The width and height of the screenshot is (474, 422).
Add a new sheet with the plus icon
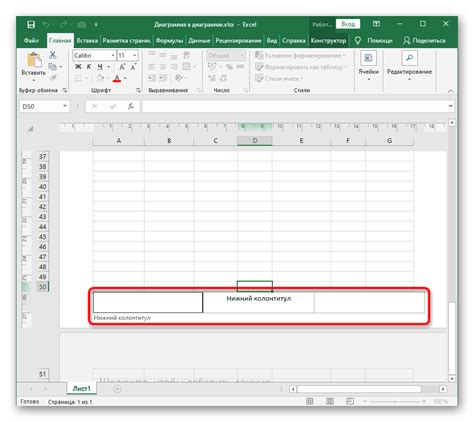pyautogui.click(x=117, y=389)
